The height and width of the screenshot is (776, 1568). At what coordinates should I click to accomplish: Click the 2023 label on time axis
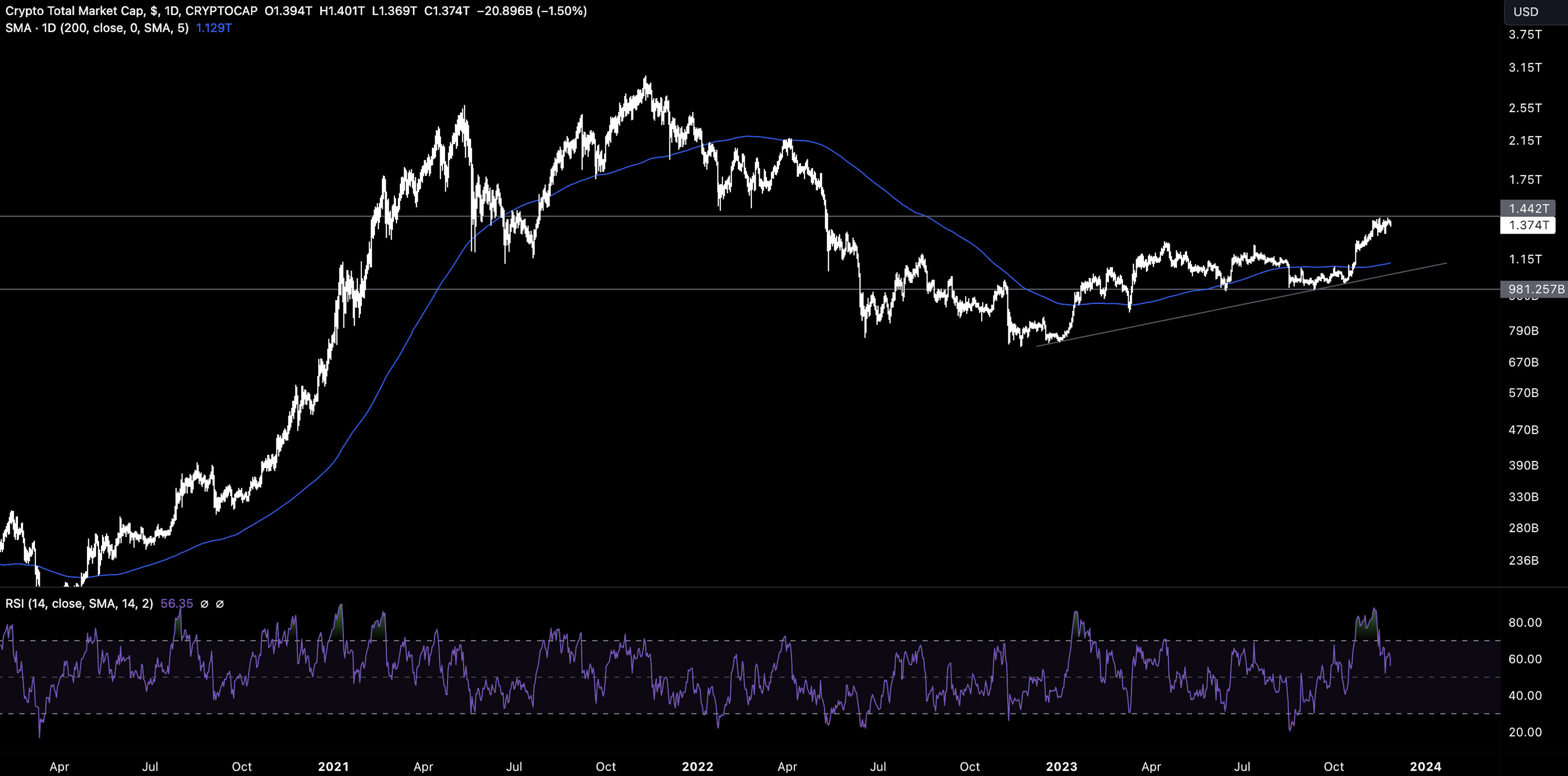pyautogui.click(x=1061, y=766)
